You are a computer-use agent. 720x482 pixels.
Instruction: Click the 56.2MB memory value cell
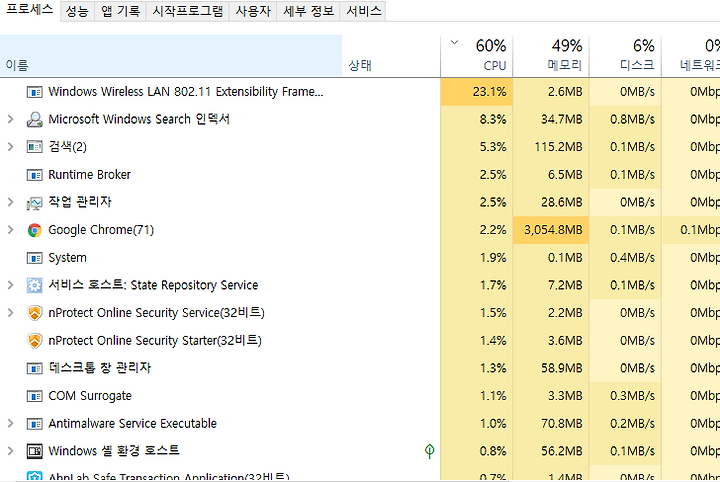(551, 451)
